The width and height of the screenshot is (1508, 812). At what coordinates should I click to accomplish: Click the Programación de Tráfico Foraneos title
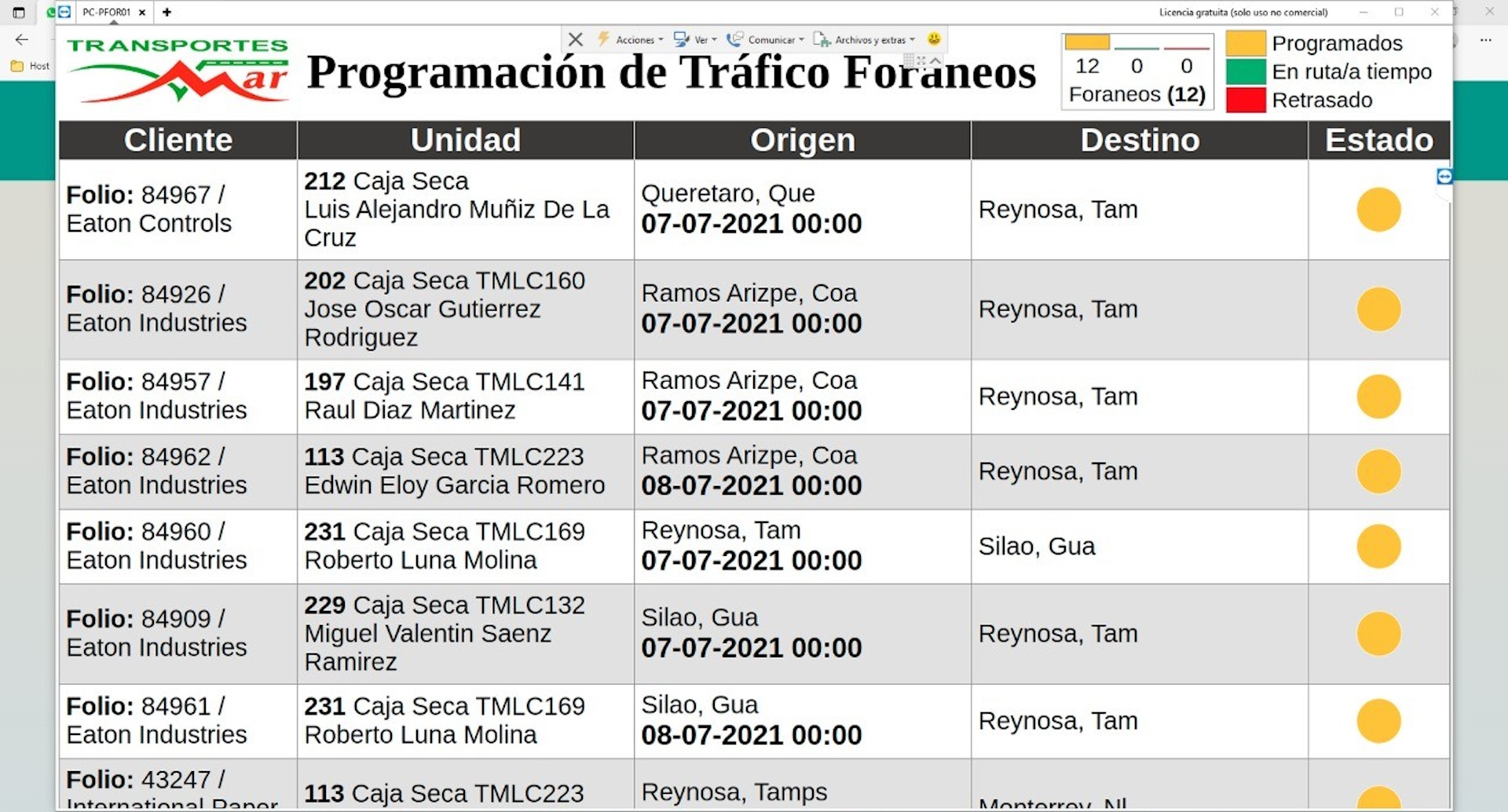(672, 72)
